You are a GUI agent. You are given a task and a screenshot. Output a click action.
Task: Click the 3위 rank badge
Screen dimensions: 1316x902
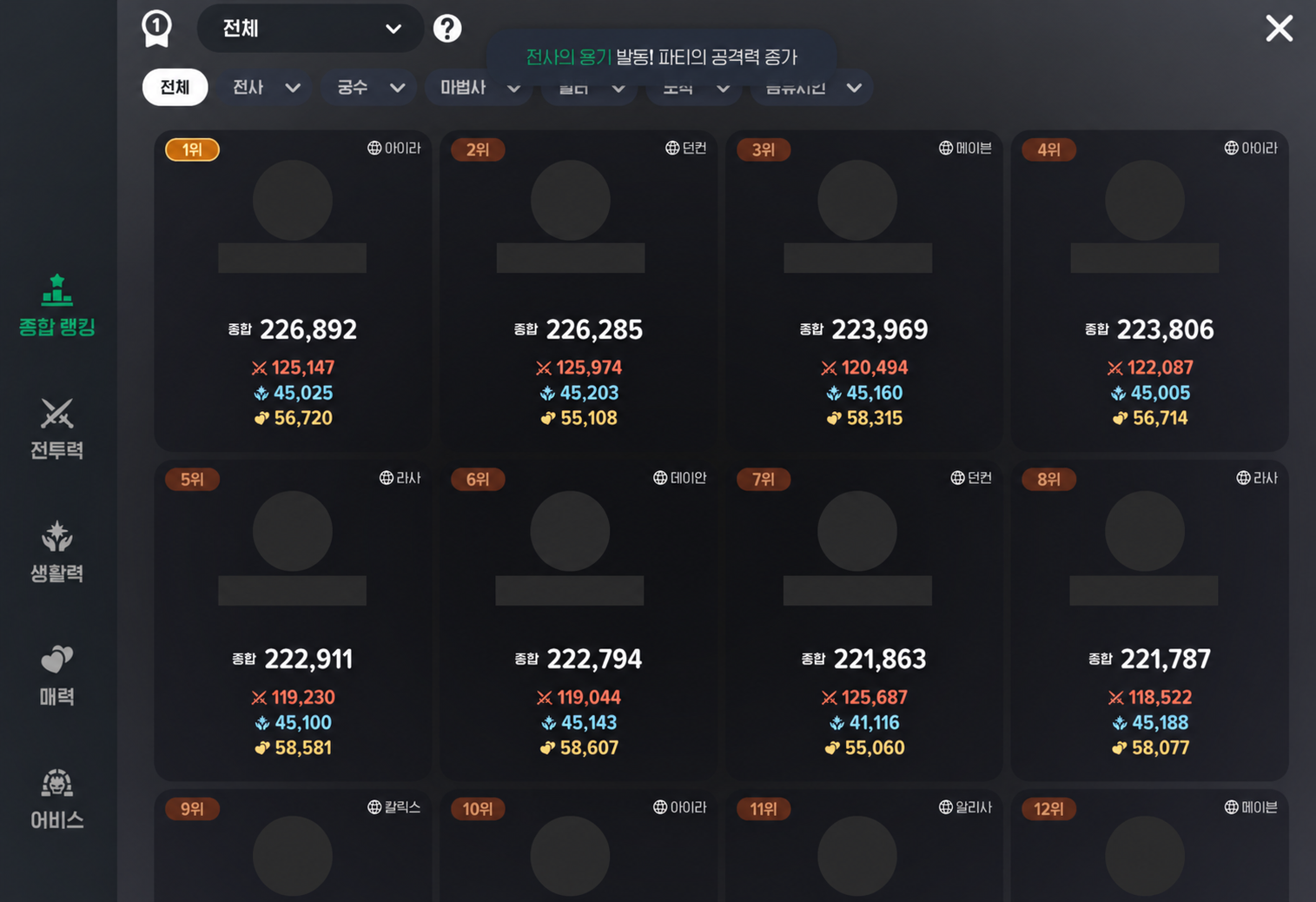point(764,149)
